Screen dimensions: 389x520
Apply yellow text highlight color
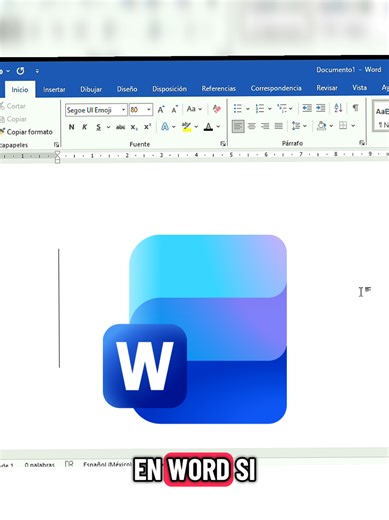187,127
